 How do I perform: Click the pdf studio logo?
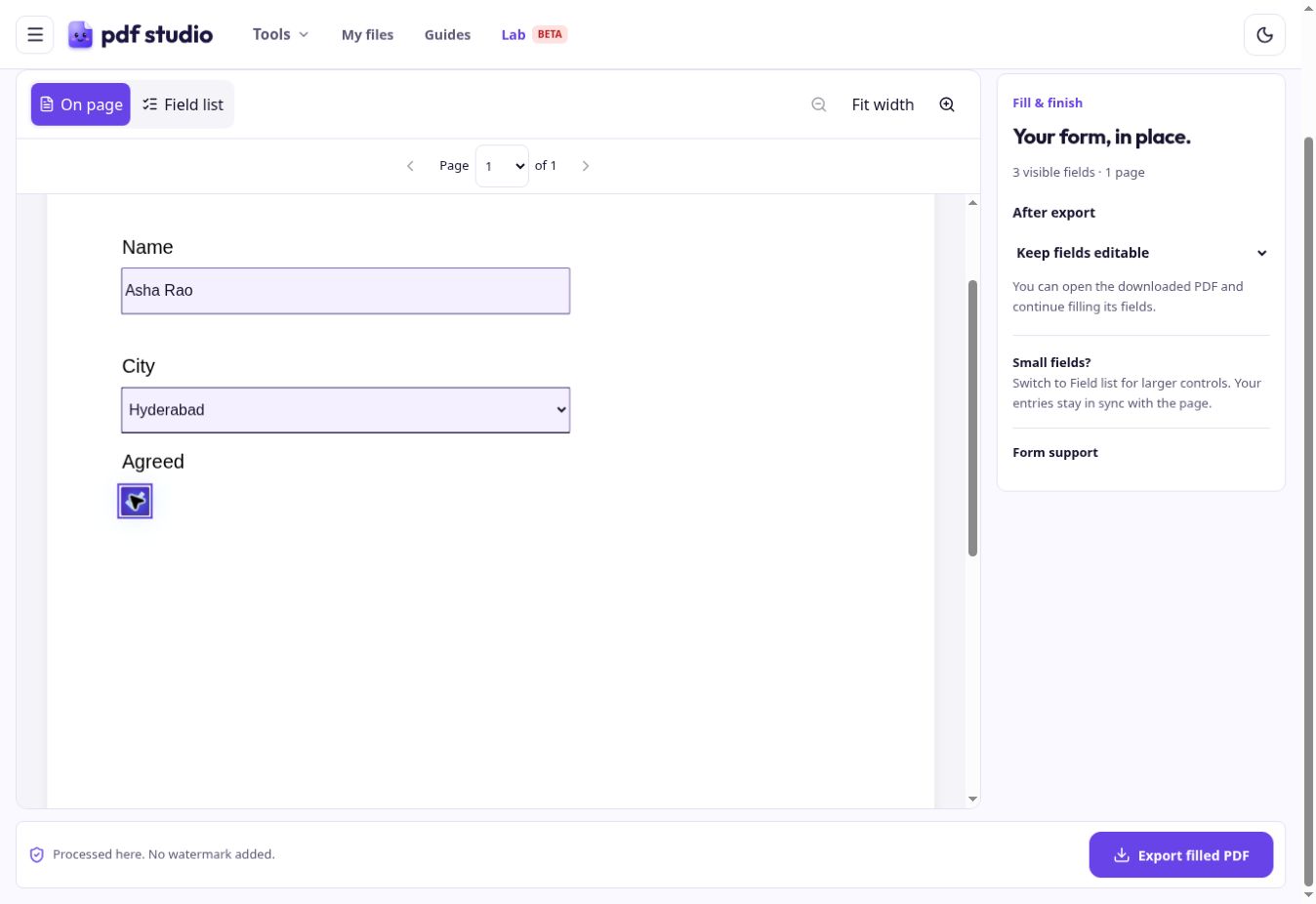coord(141,35)
